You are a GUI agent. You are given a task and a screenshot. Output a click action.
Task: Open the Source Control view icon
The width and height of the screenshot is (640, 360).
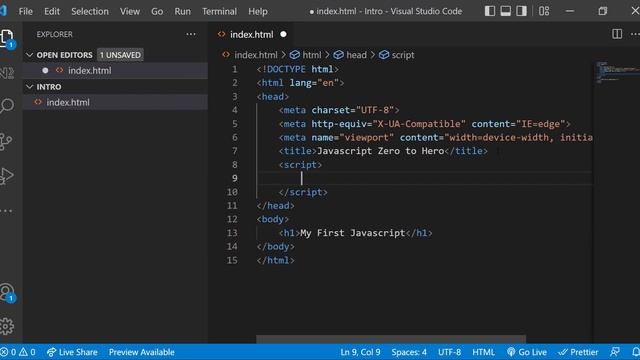[x=6, y=141]
